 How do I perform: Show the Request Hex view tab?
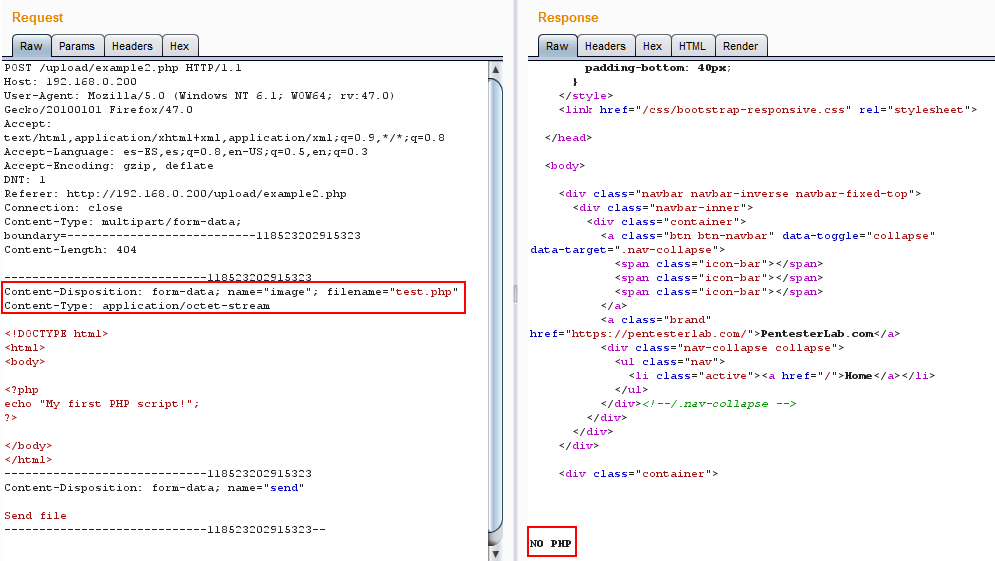point(179,46)
